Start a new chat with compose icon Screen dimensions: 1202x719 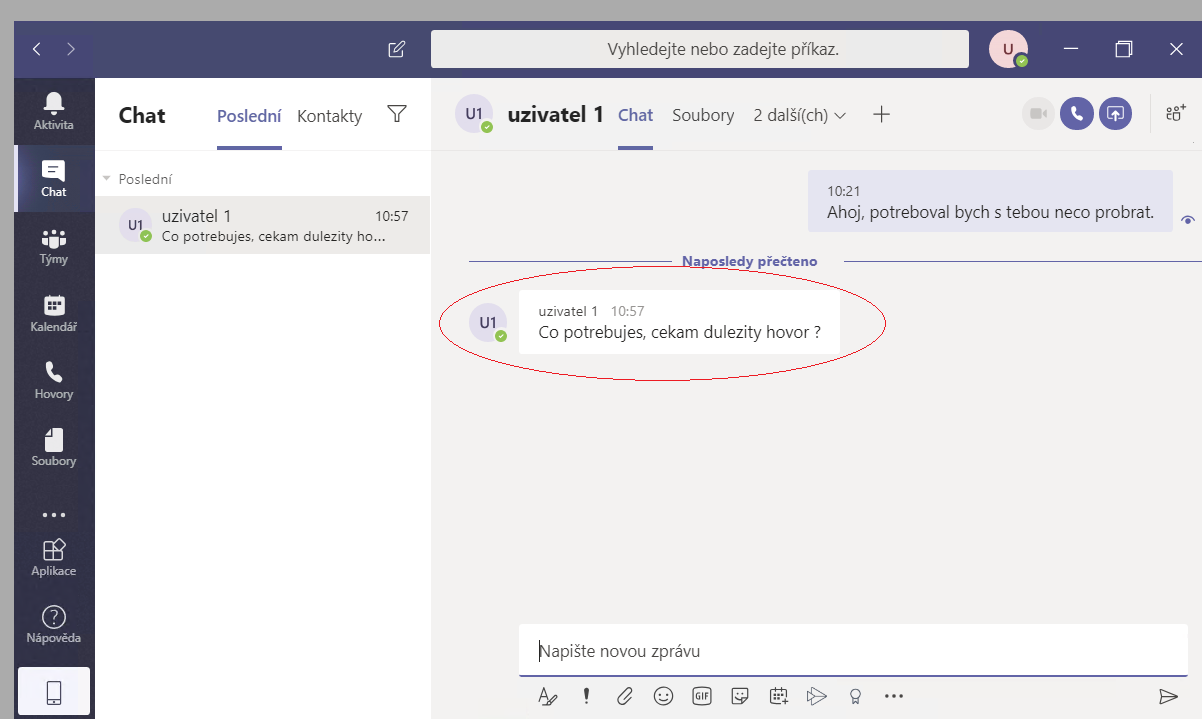click(x=397, y=48)
